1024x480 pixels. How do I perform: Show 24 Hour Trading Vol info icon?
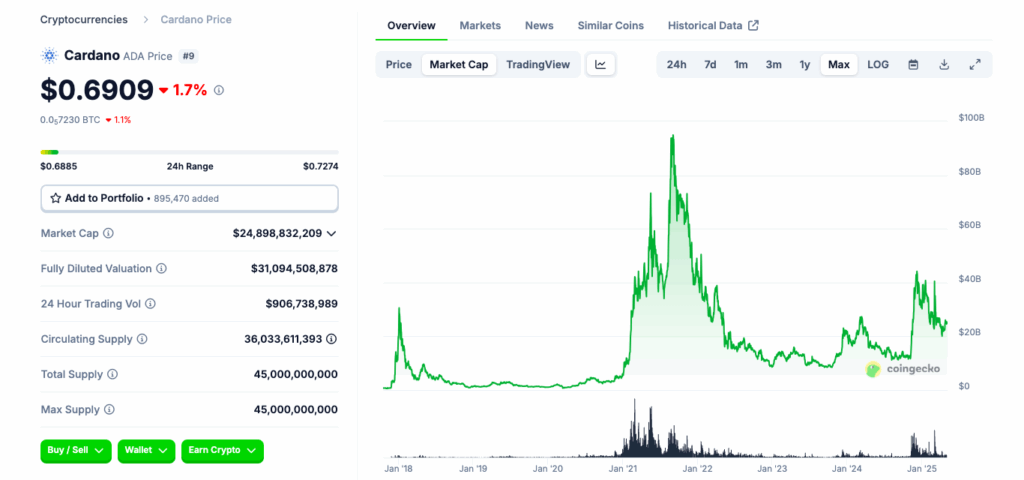point(151,304)
